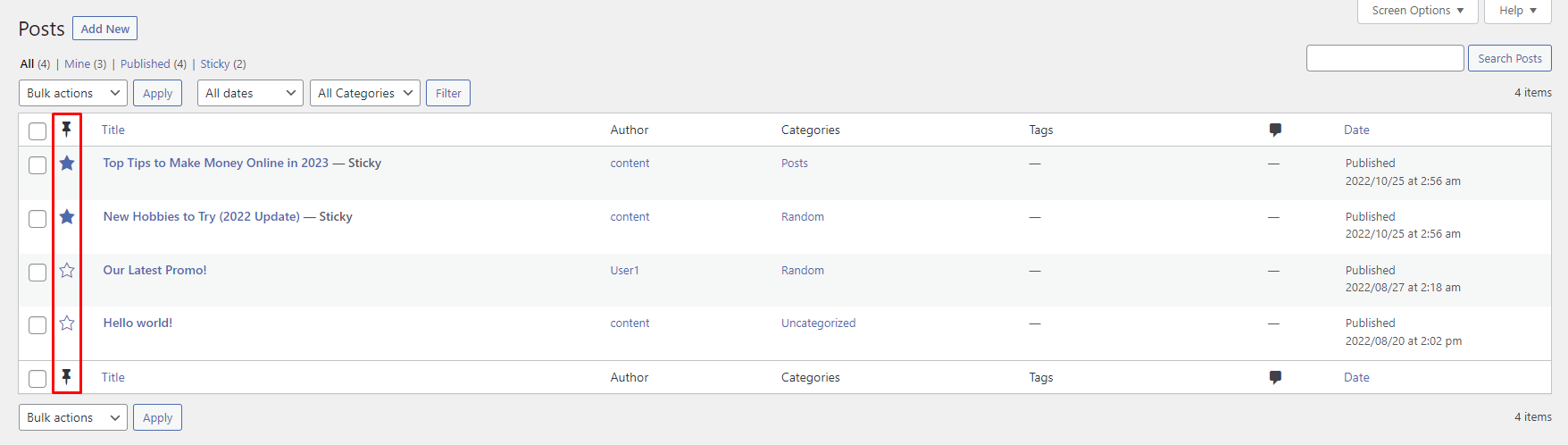The width and height of the screenshot is (1568, 445).
Task: Star the Hello world! post as sticky
Action: [67, 323]
